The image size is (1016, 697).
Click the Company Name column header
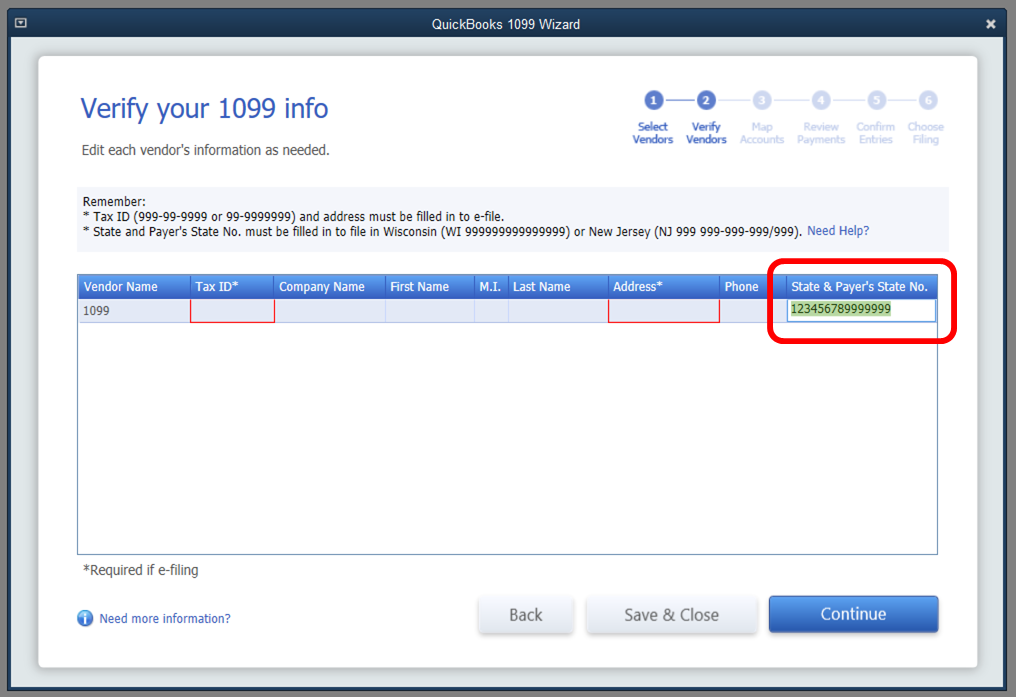(x=330, y=287)
